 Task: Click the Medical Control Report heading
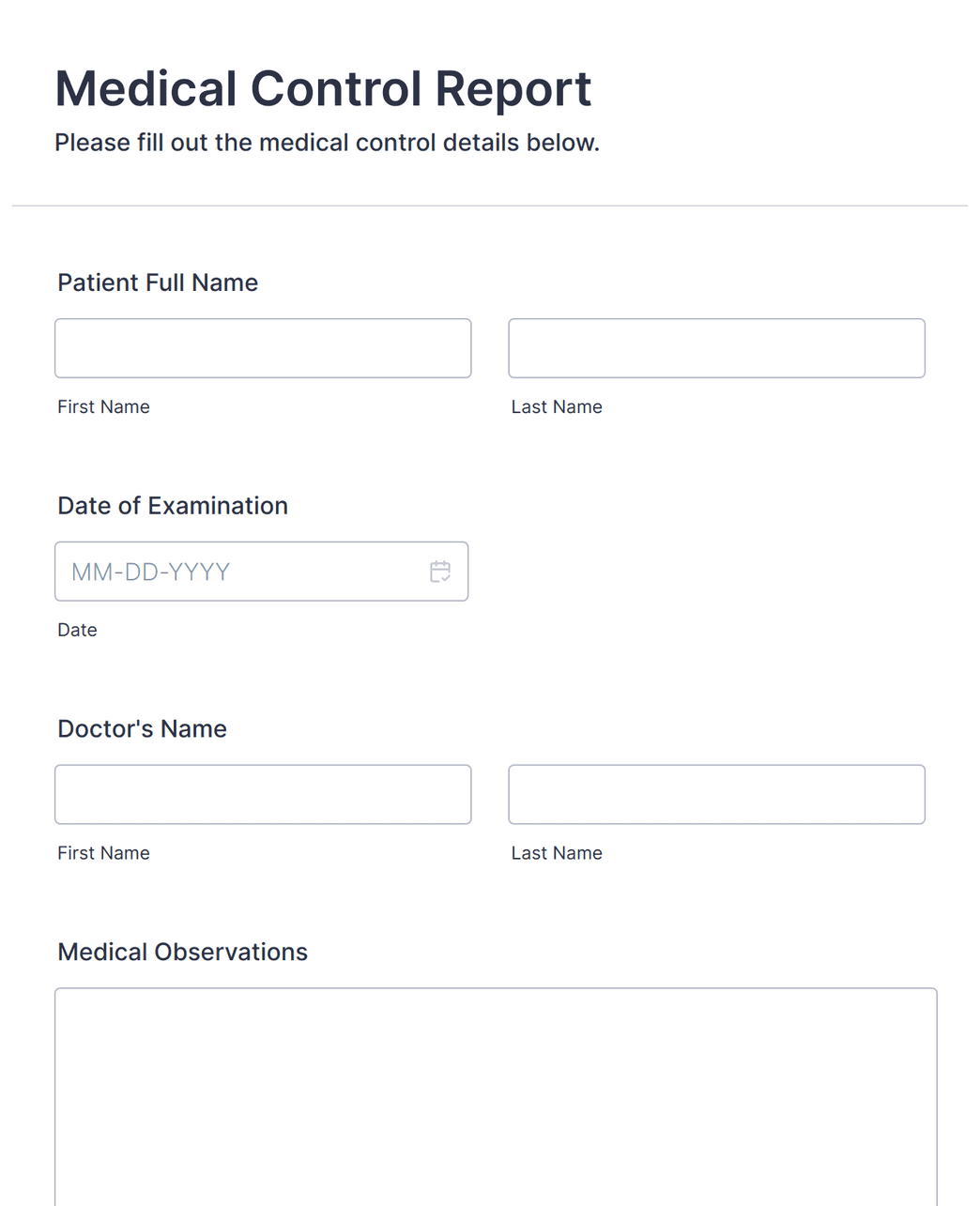pos(323,89)
